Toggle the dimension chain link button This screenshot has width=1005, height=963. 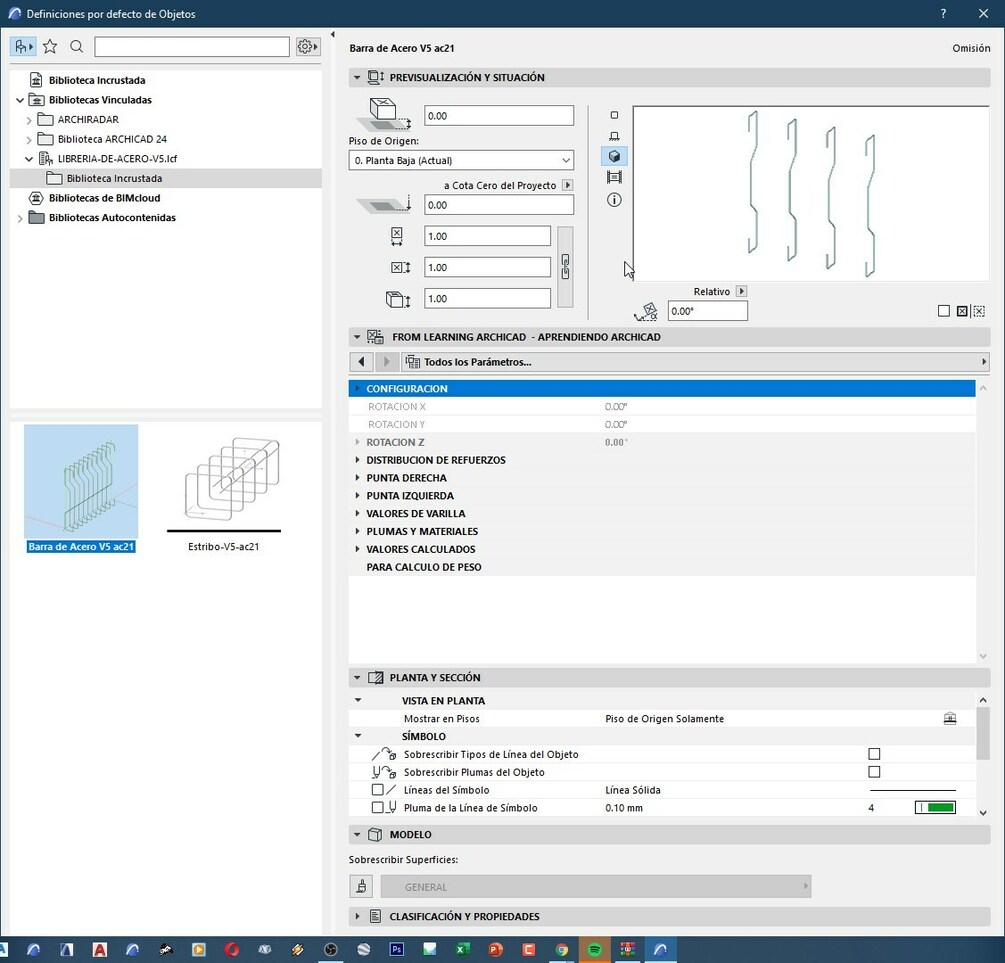[x=565, y=267]
